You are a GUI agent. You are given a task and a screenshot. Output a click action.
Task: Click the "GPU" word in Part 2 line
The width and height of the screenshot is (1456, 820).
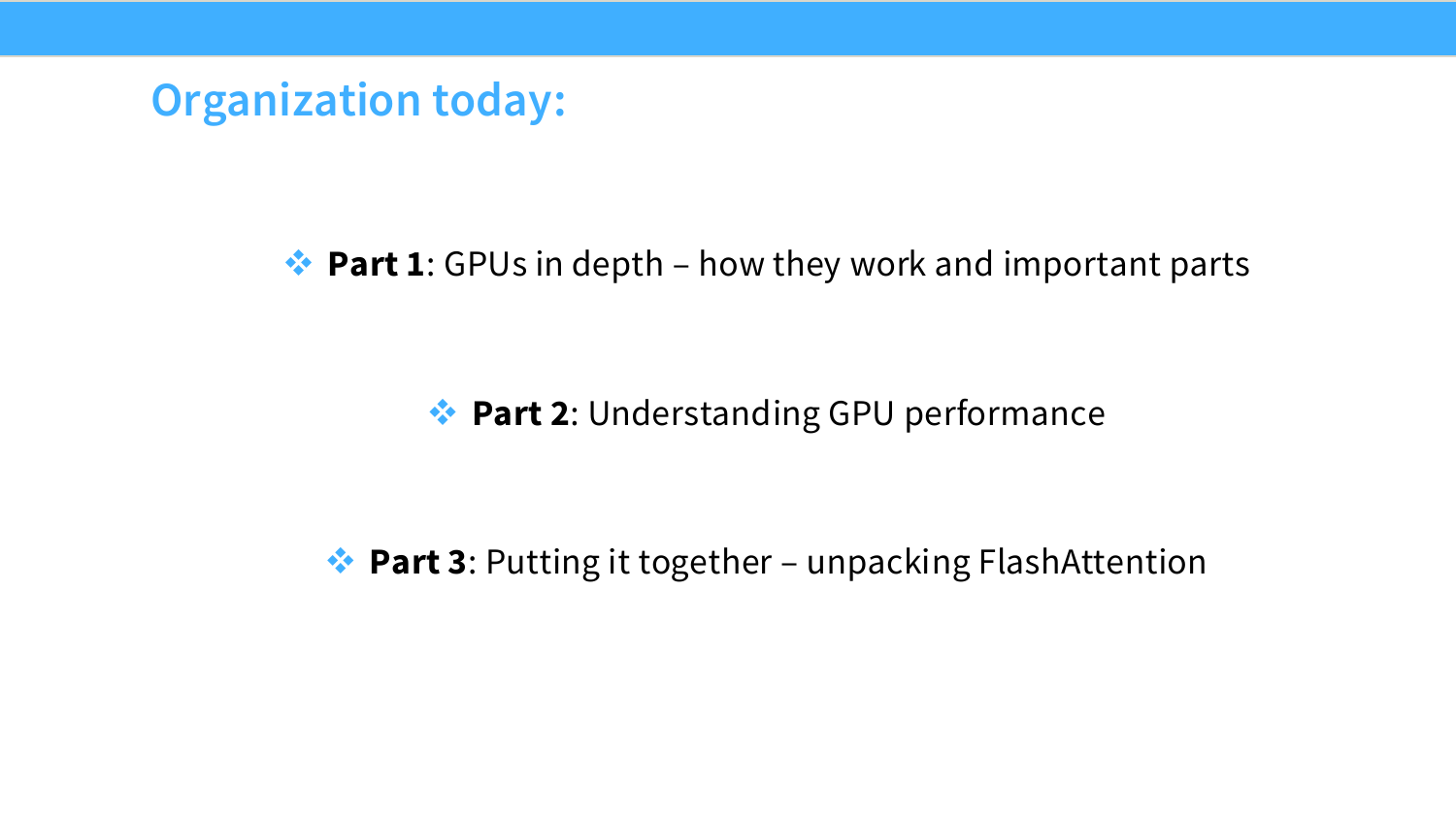point(861,413)
